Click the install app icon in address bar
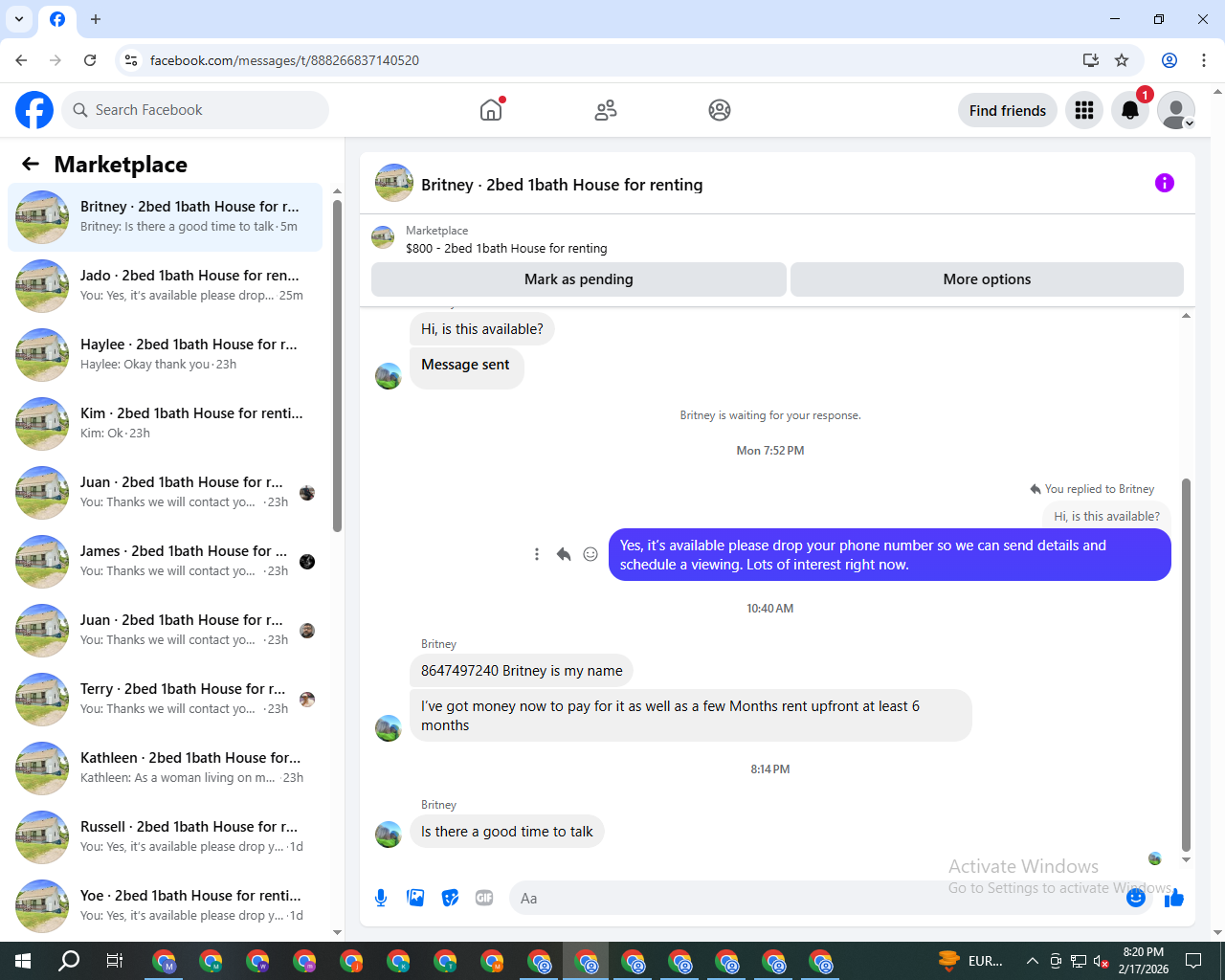This screenshot has height=980, width=1225. 1091,60
